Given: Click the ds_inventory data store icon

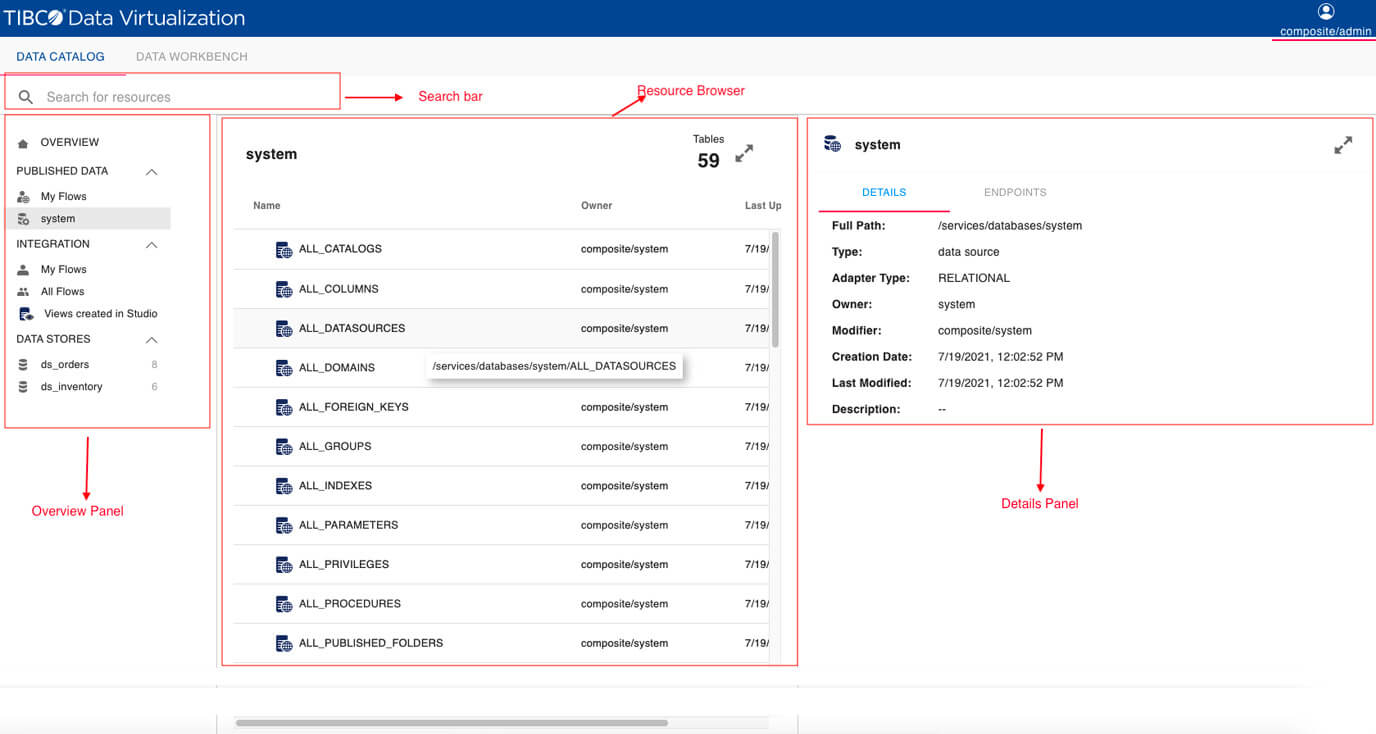Looking at the screenshot, I should coord(23,387).
